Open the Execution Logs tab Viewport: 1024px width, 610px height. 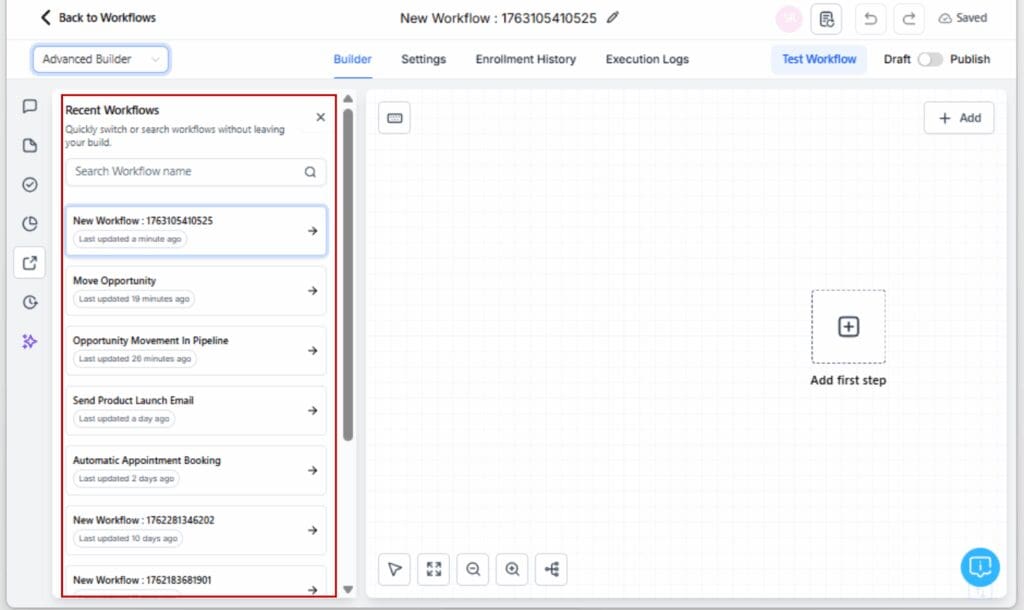[x=646, y=59]
